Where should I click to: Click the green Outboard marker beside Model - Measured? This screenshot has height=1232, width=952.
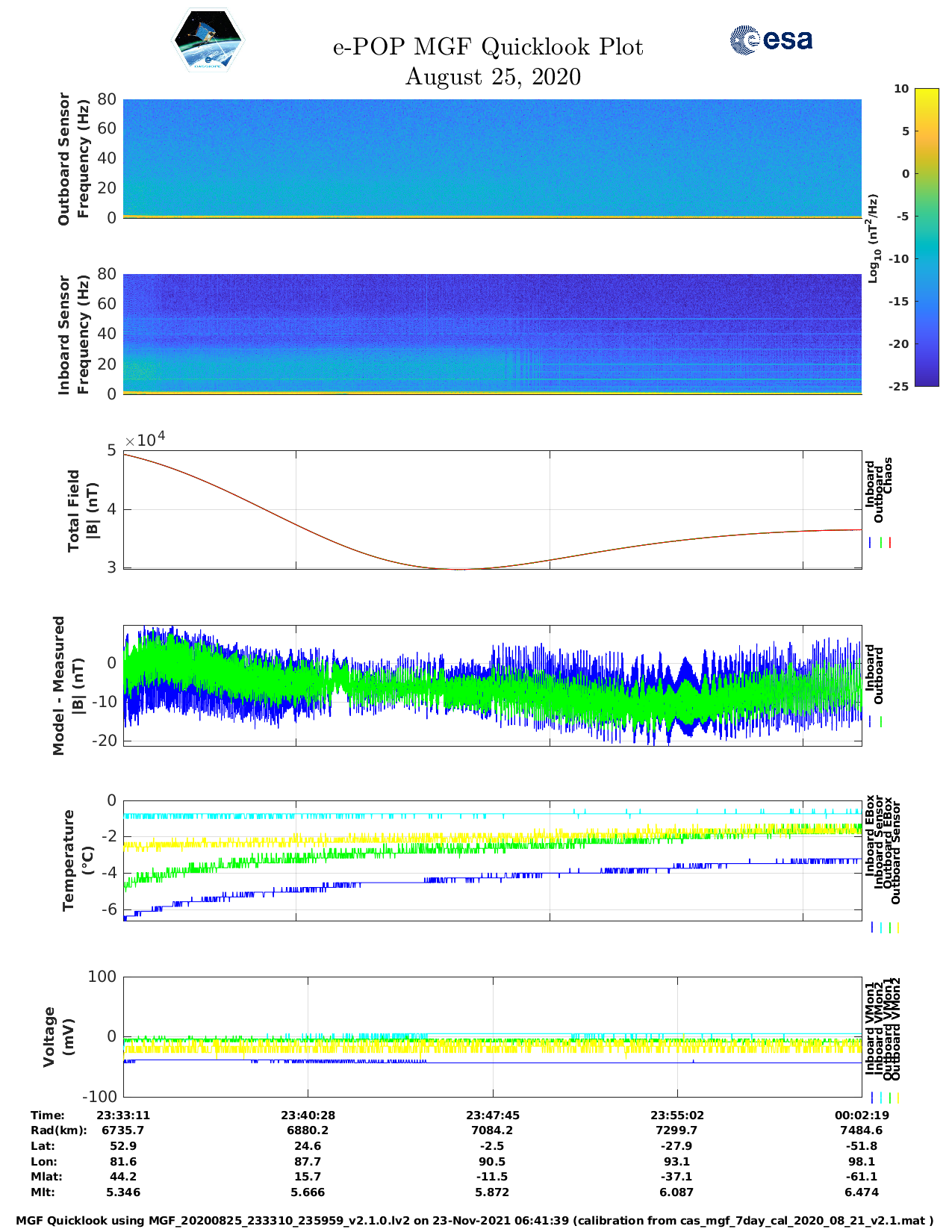[881, 721]
